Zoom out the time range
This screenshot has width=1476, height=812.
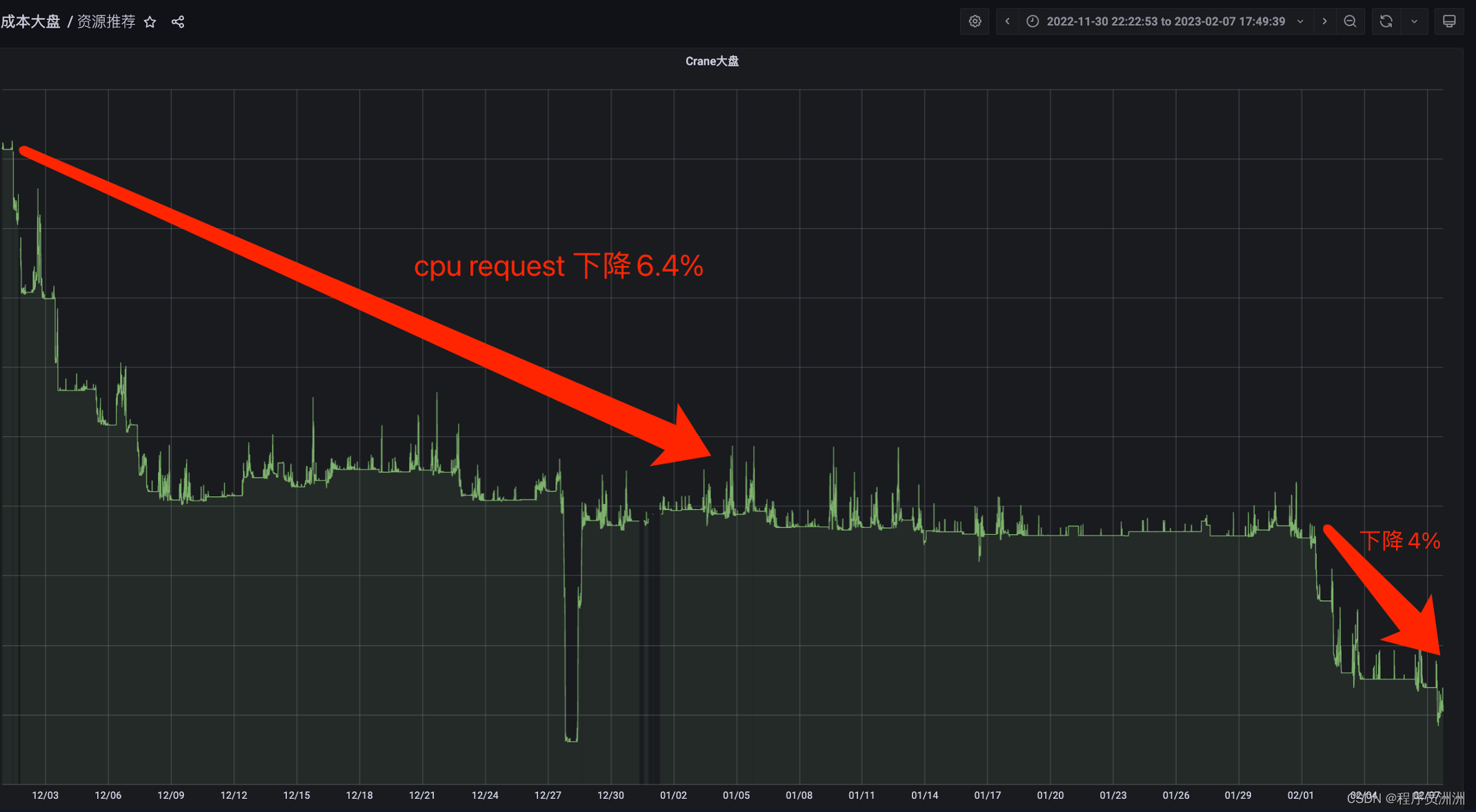1350,21
